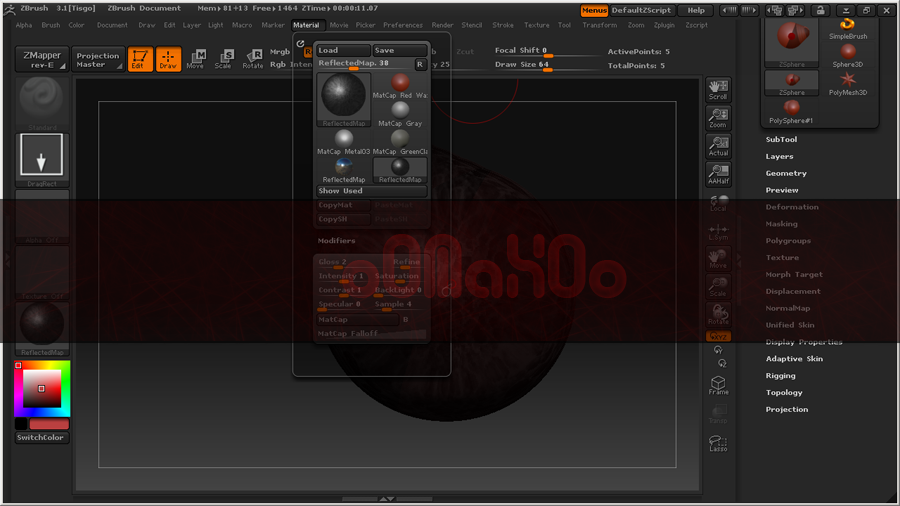900x506 pixels.
Task: Click the SwitchColor button
Action: point(42,438)
